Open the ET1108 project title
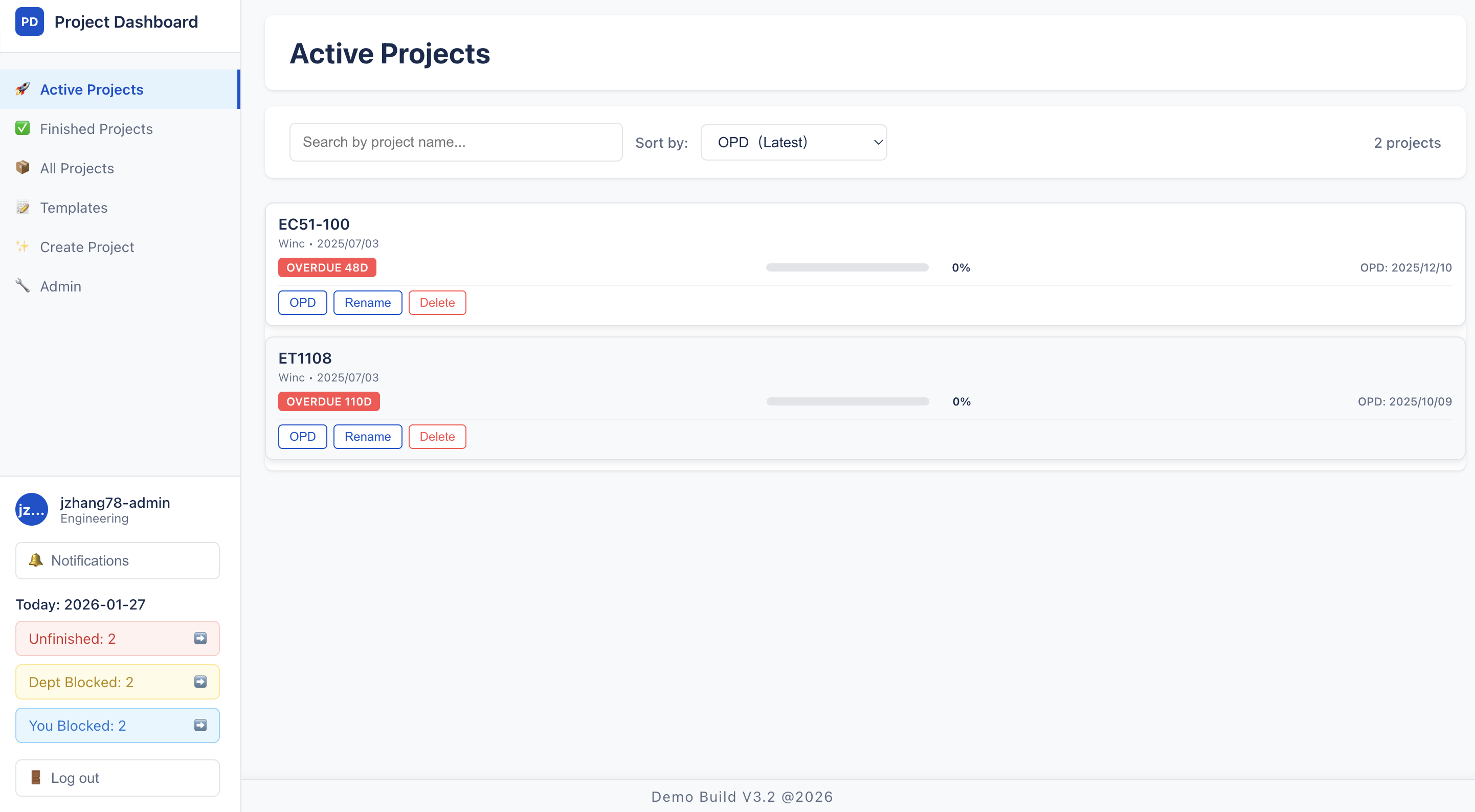The width and height of the screenshot is (1475, 812). 305,358
